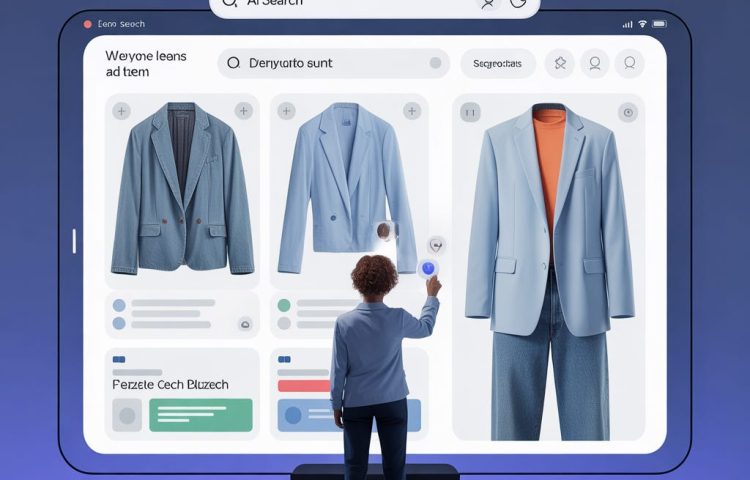Click the plus icon at the middle blazer card's top-right
The height and width of the screenshot is (480, 750).
tap(409, 111)
